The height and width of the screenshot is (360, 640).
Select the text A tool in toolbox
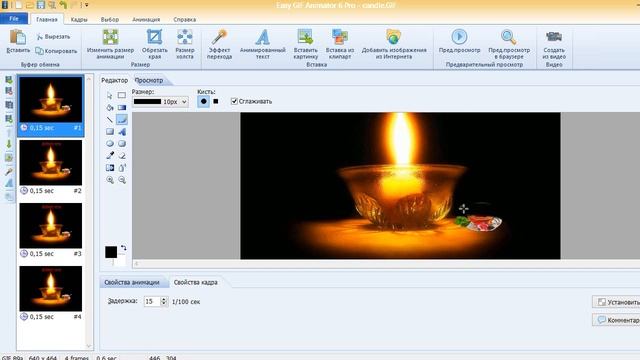[x=122, y=131]
